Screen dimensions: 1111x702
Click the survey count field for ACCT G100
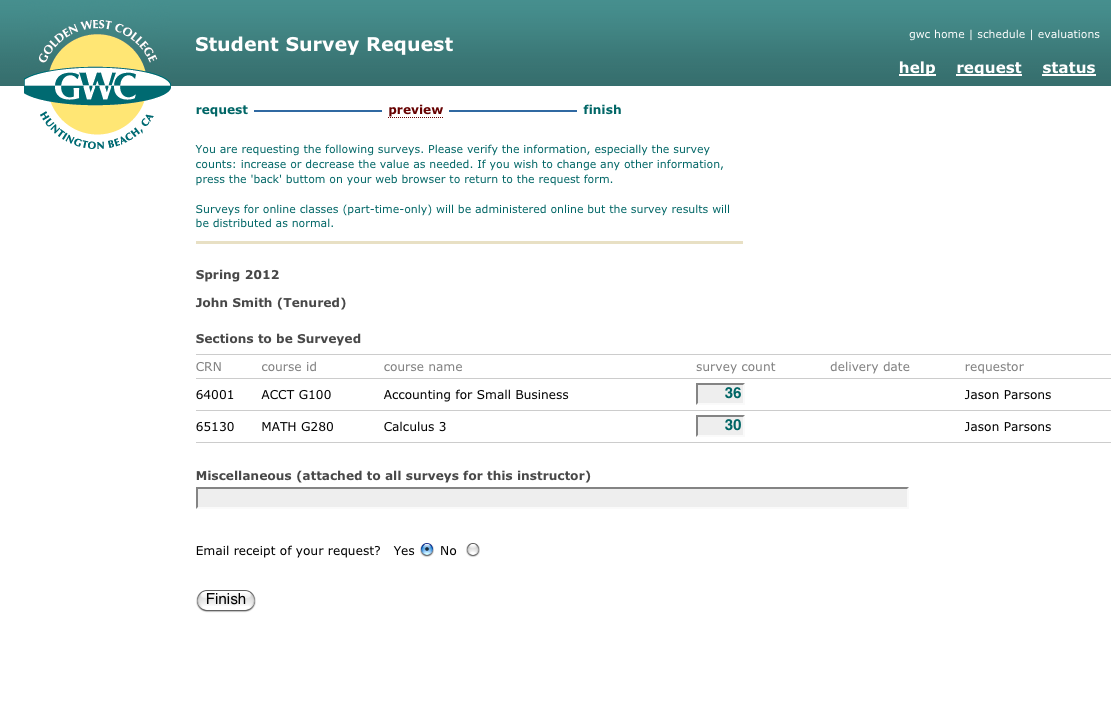(720, 394)
